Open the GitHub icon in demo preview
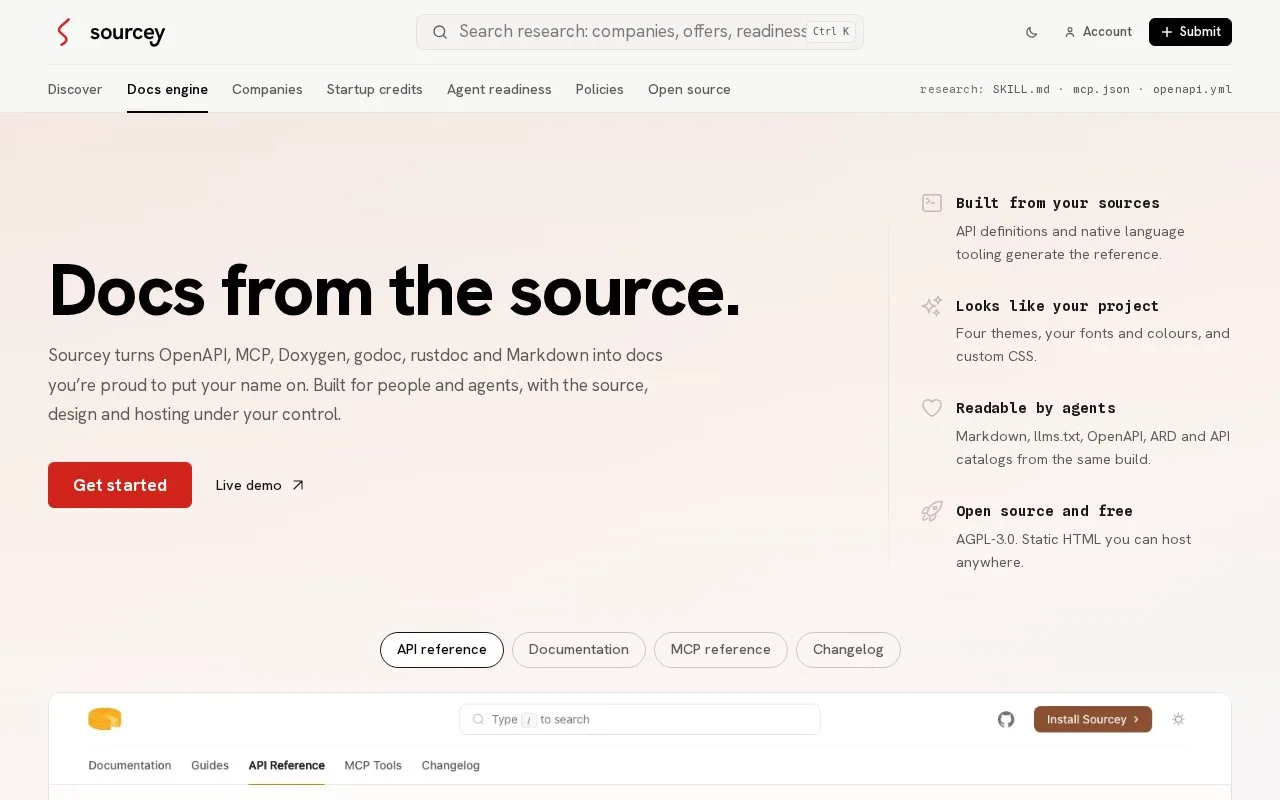1280x800 pixels. pos(1006,719)
